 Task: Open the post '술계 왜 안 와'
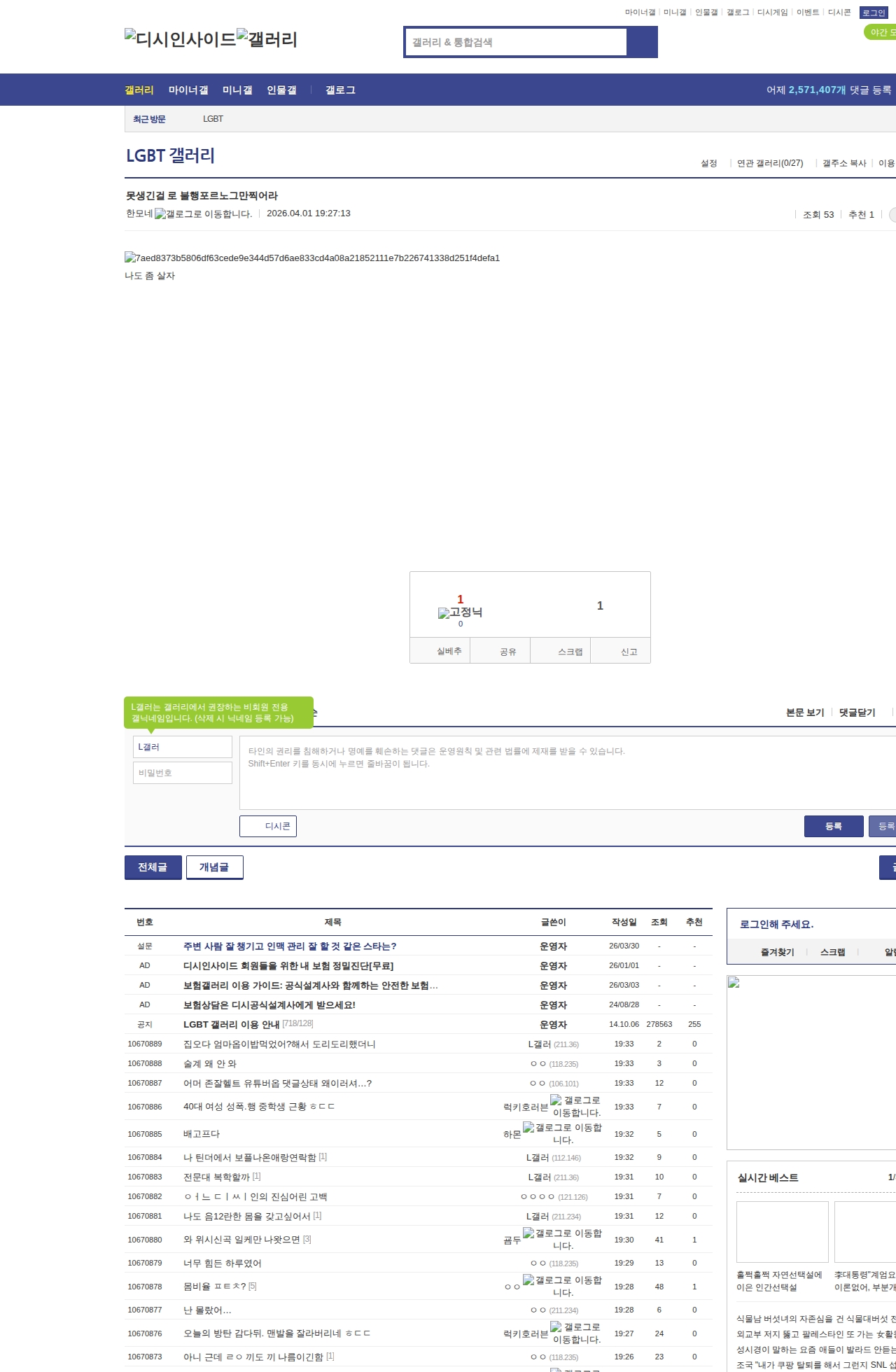pos(210,1063)
